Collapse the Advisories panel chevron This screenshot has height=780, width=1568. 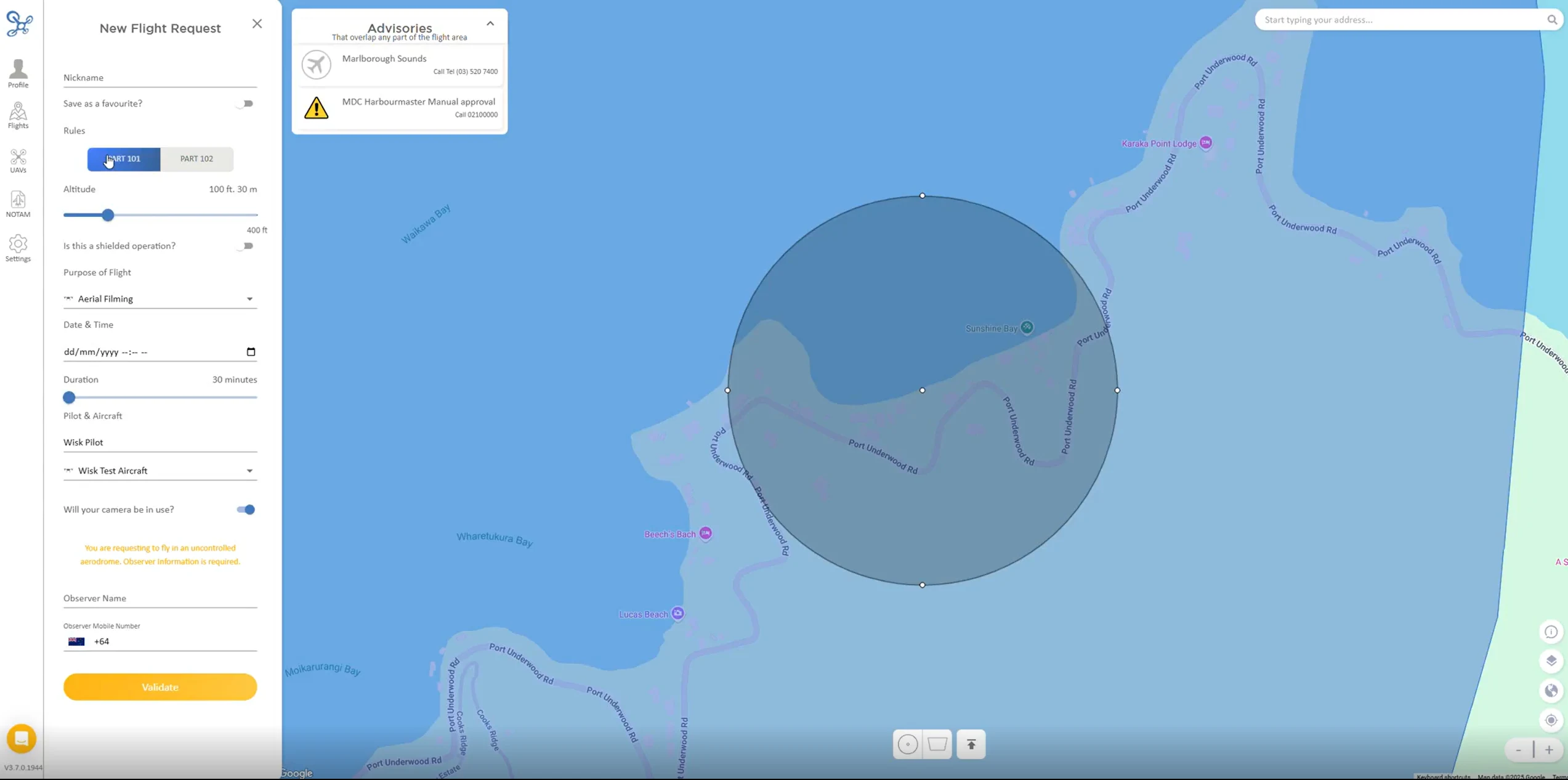click(490, 23)
